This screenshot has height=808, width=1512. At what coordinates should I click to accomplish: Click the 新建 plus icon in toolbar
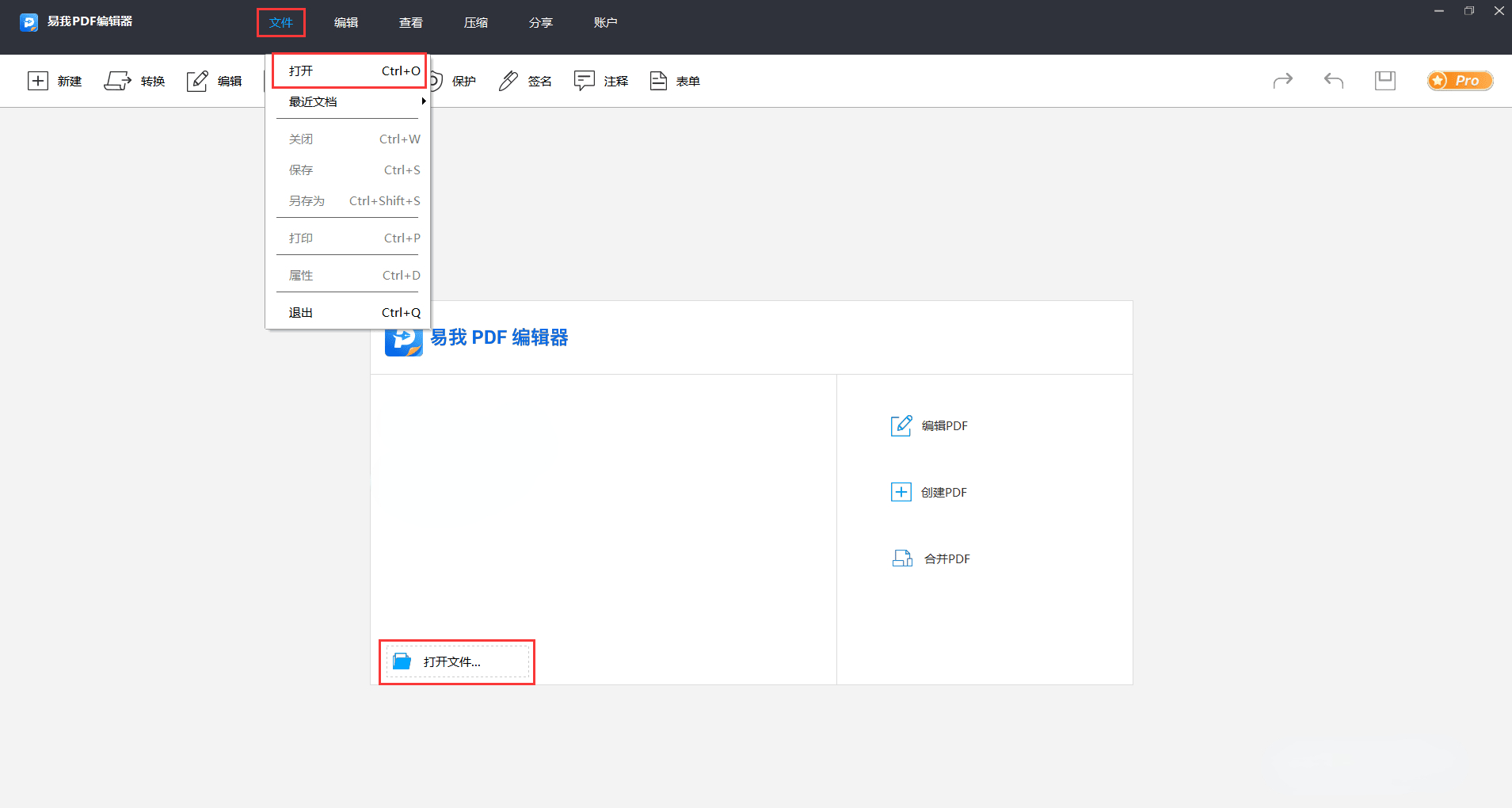tap(38, 81)
